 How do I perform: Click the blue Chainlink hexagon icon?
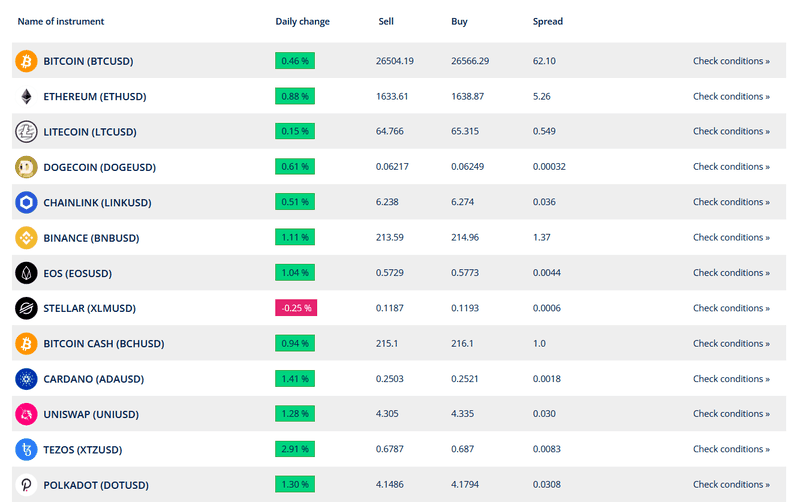[26, 203]
